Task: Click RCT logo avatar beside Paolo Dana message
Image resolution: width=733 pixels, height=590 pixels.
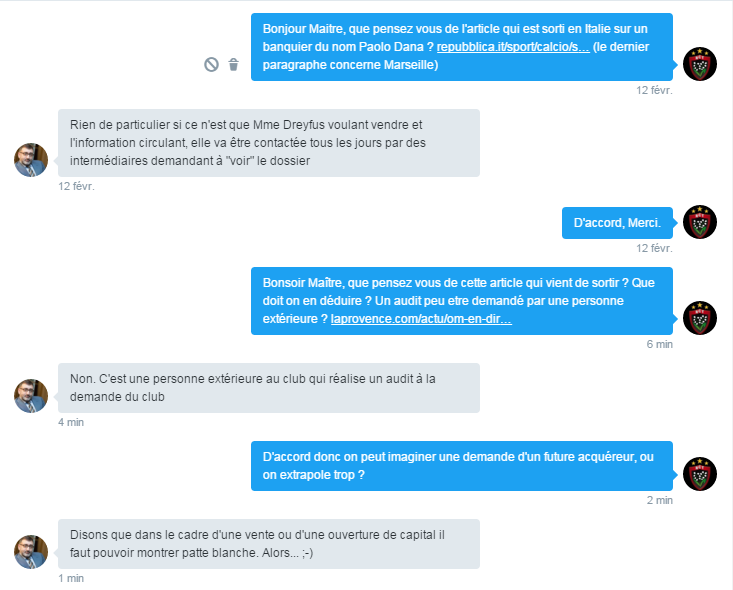Action: (700, 64)
